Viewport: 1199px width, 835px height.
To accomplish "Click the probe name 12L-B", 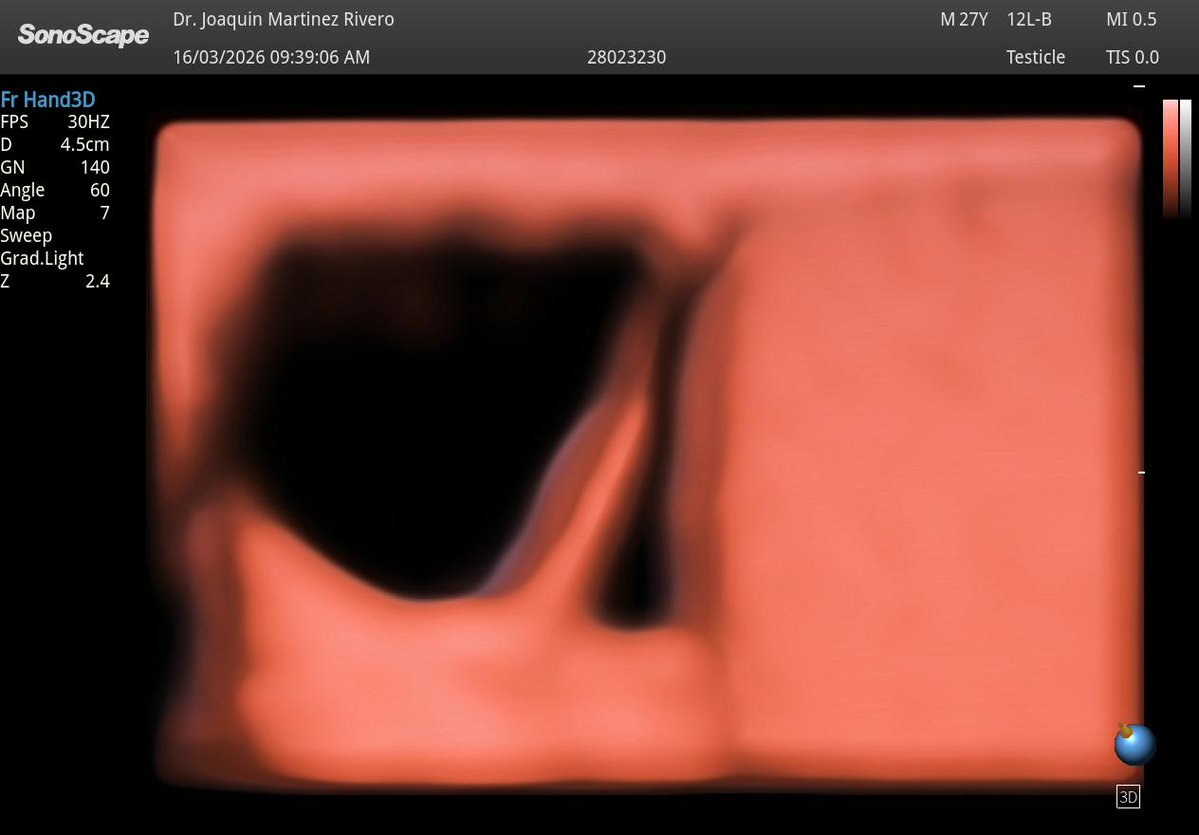I will 1029,19.
